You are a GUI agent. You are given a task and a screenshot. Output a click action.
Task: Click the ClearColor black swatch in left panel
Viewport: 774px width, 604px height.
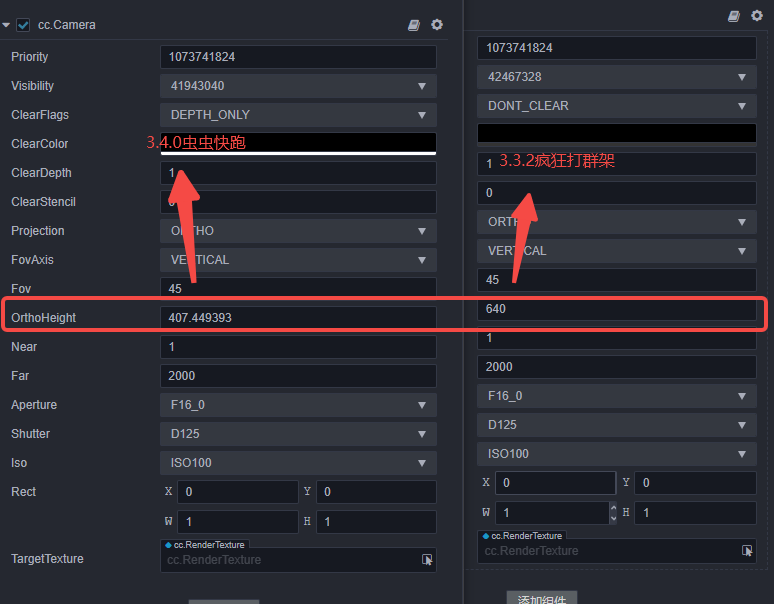pyautogui.click(x=298, y=144)
